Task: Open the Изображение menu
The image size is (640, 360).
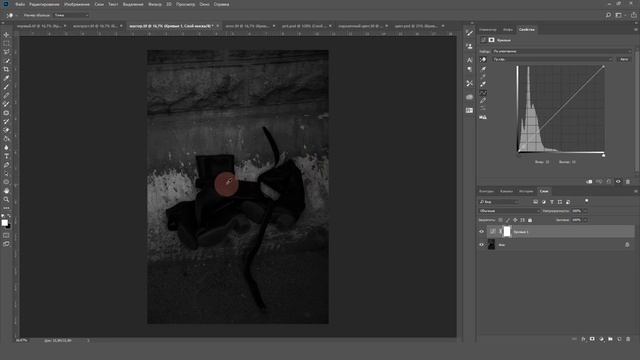Action: click(77, 4)
